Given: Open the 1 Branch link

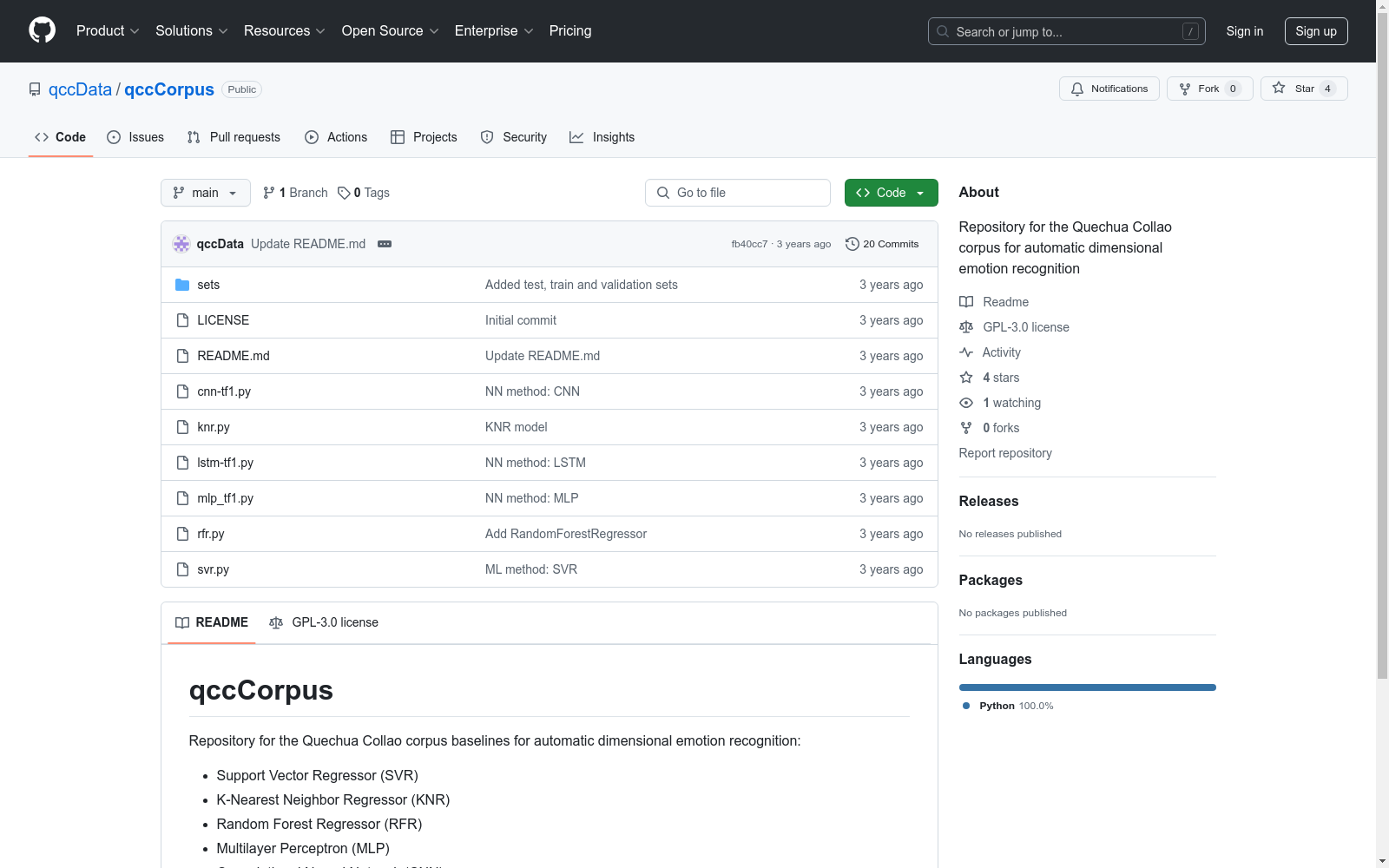Looking at the screenshot, I should pos(295,193).
